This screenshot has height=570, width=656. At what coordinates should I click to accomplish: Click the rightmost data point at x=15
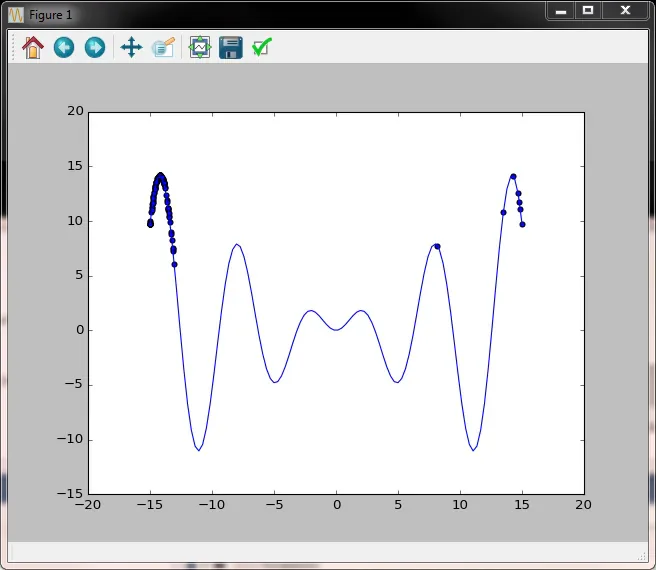(x=522, y=225)
